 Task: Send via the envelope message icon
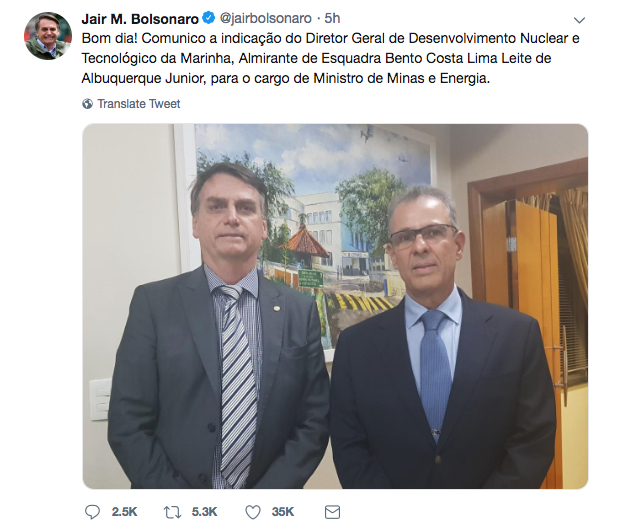click(332, 512)
